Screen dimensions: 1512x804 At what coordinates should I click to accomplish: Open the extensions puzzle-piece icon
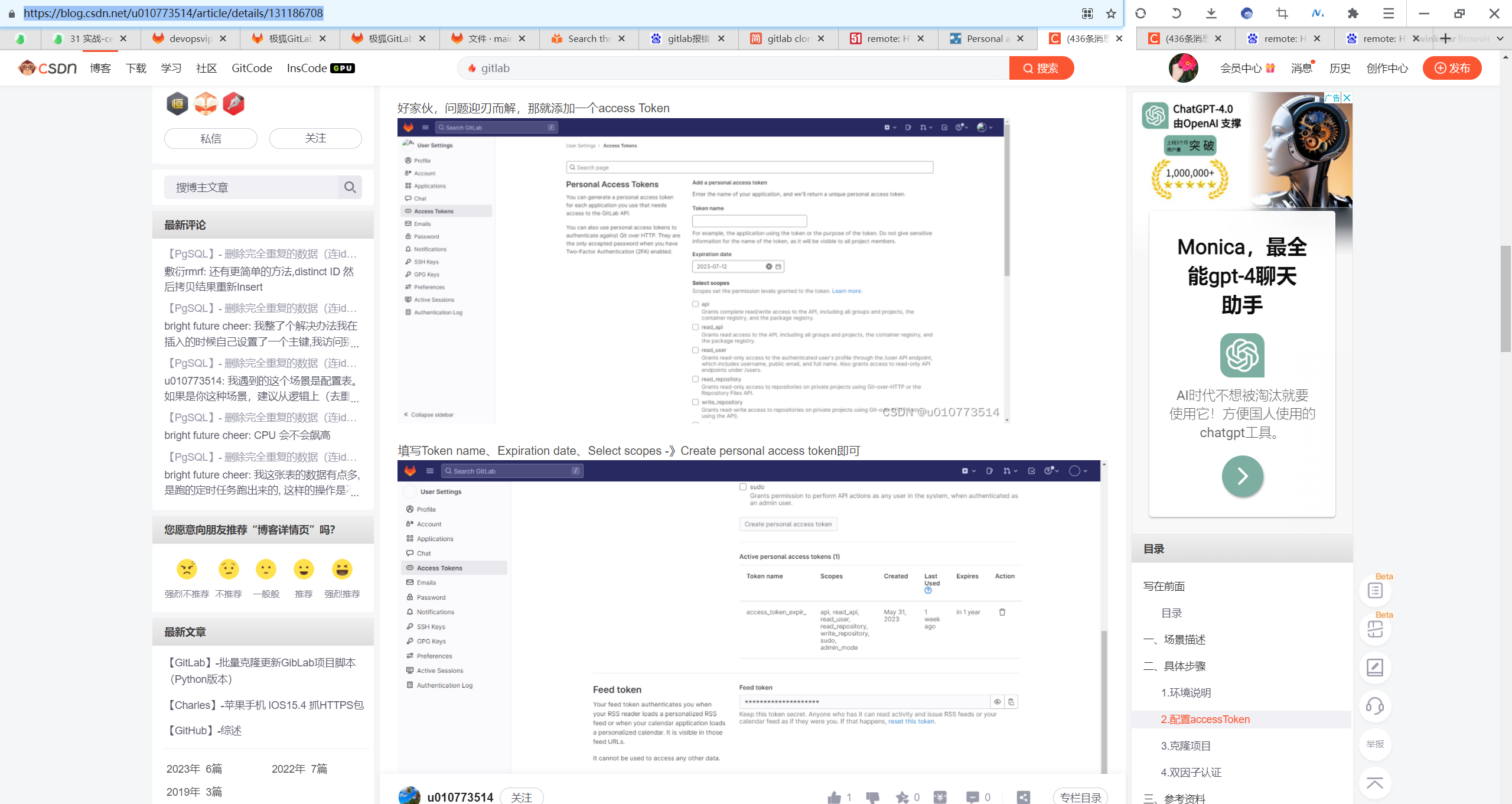(1353, 13)
